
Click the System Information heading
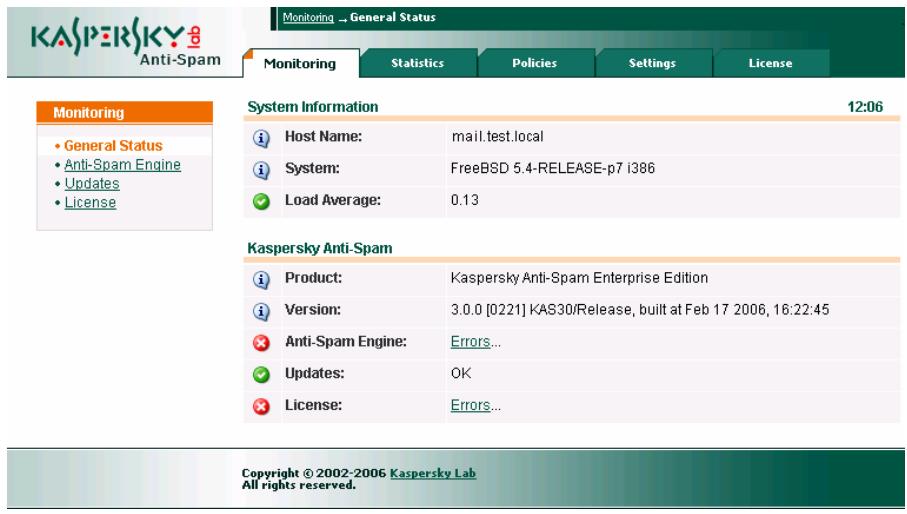point(313,107)
